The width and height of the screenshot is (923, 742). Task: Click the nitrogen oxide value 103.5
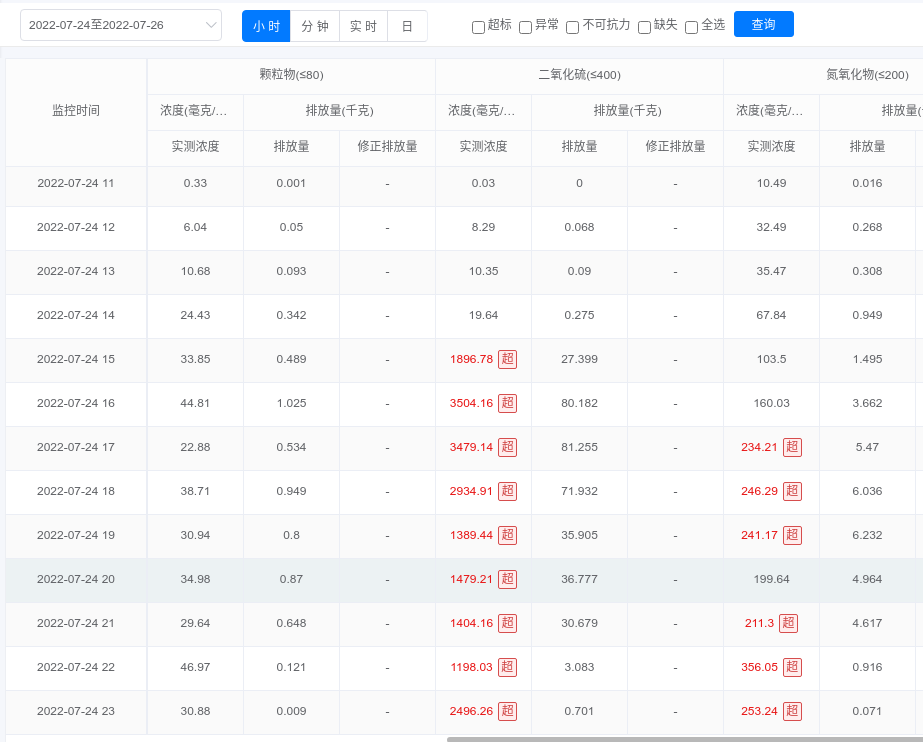(771, 359)
